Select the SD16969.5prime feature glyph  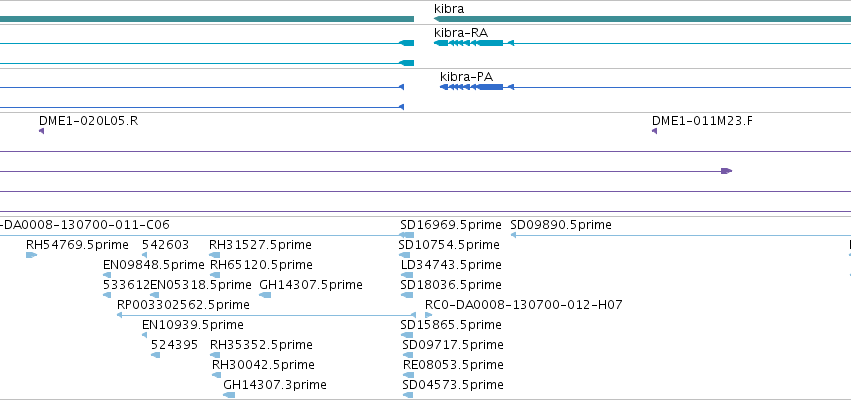[407, 235]
